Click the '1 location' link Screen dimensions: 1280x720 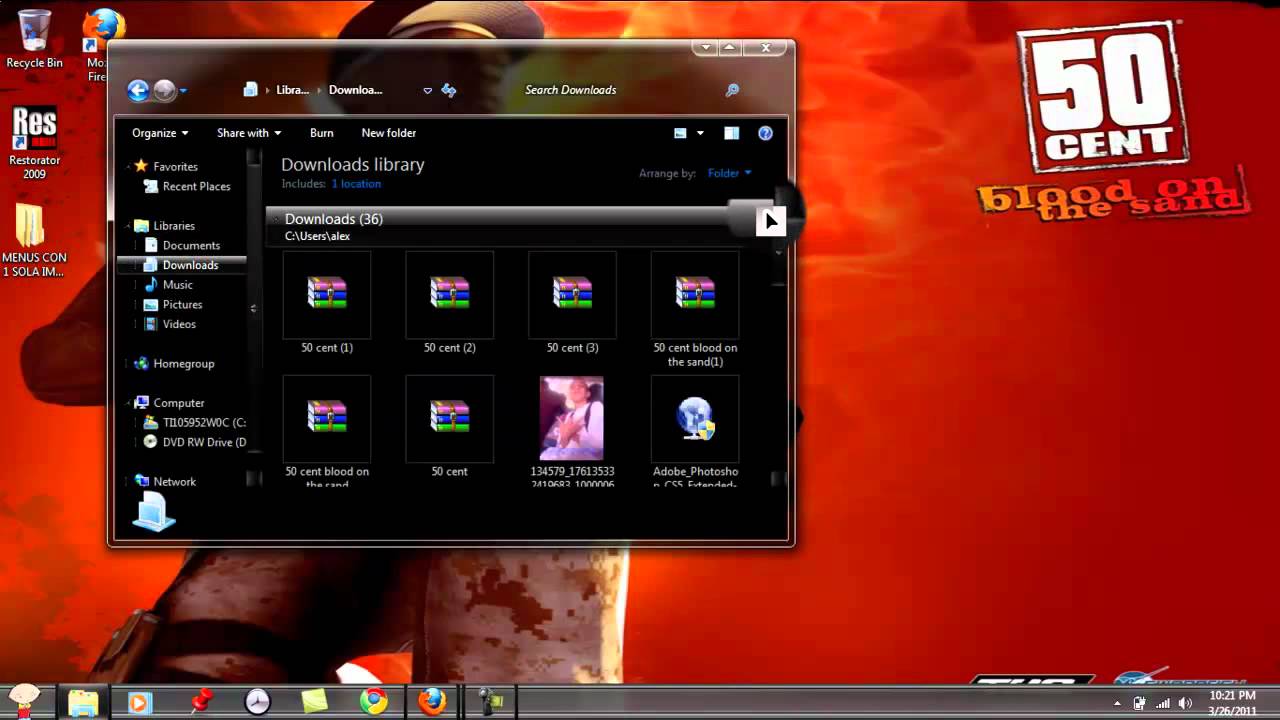(356, 184)
